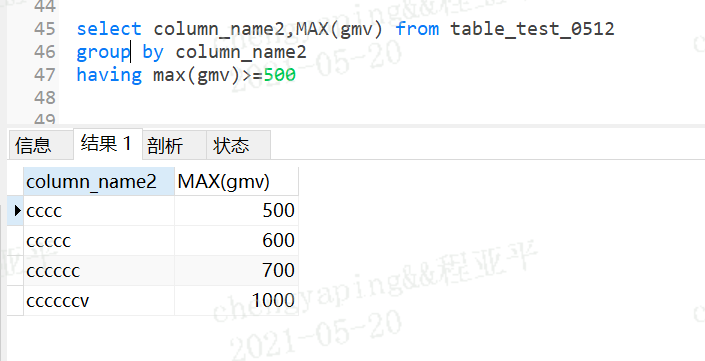The image size is (705, 361).
Task: Open the 状态 tab
Action: (x=238, y=145)
